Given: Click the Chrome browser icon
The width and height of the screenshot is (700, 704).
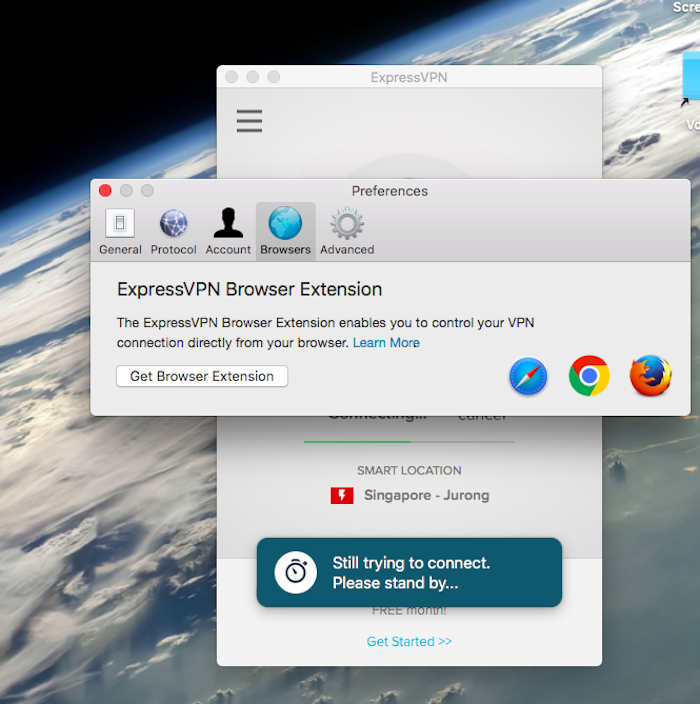Looking at the screenshot, I should pos(589,376).
